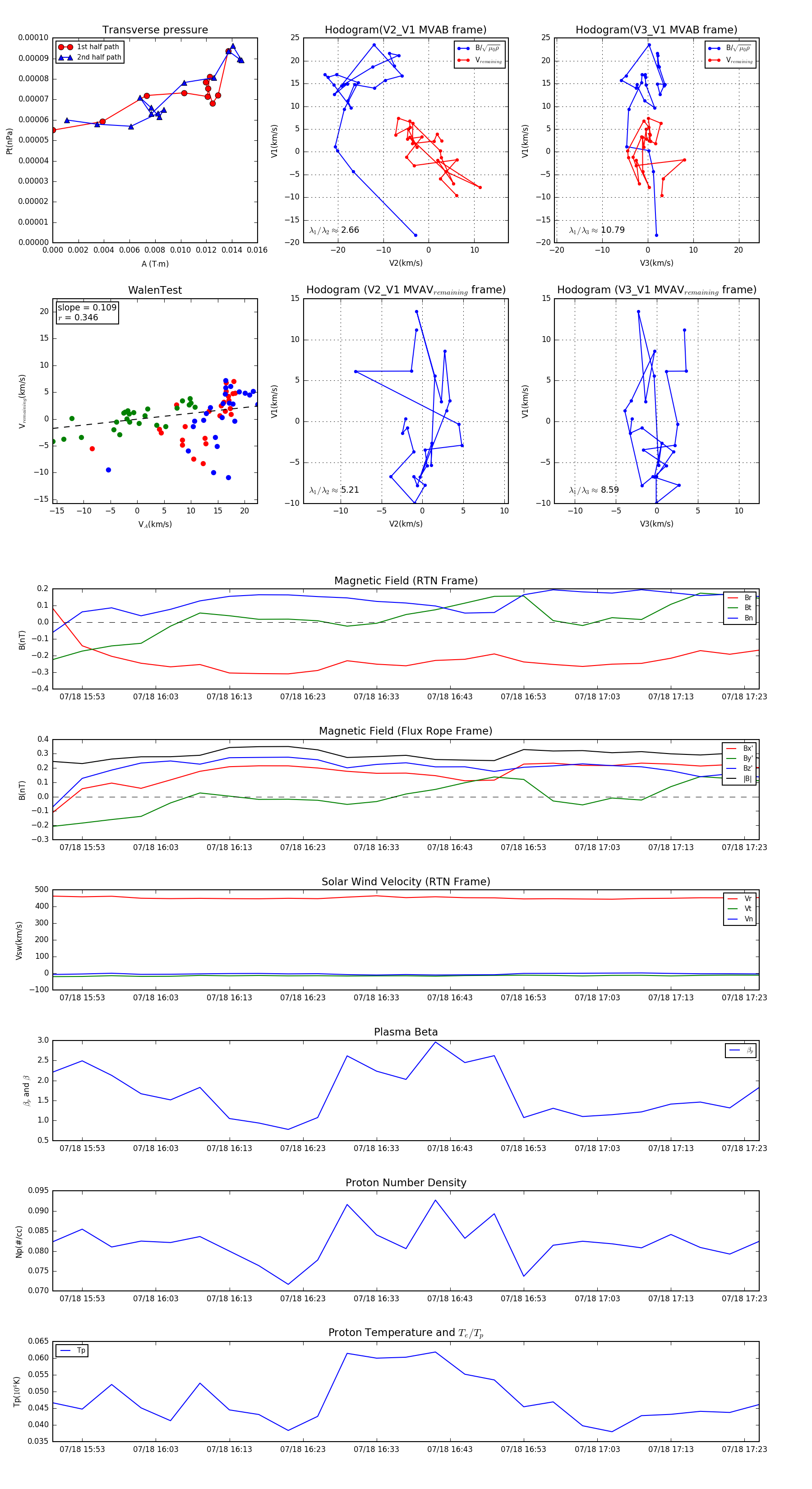Click "07/18 16:43" tick under Solar Wind Velocity plot

click(x=450, y=998)
